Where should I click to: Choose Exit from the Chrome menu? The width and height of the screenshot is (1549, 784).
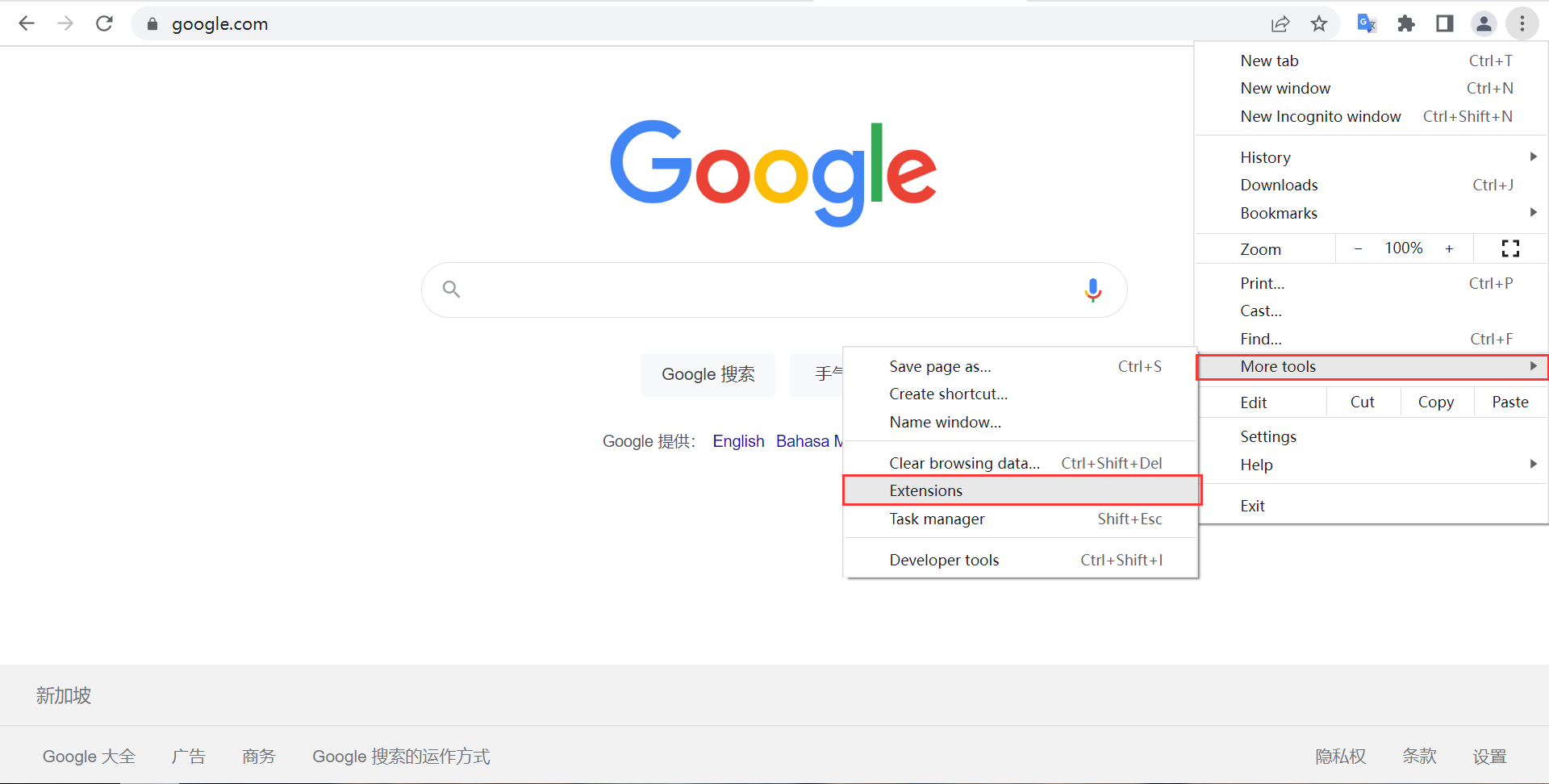click(1372, 506)
